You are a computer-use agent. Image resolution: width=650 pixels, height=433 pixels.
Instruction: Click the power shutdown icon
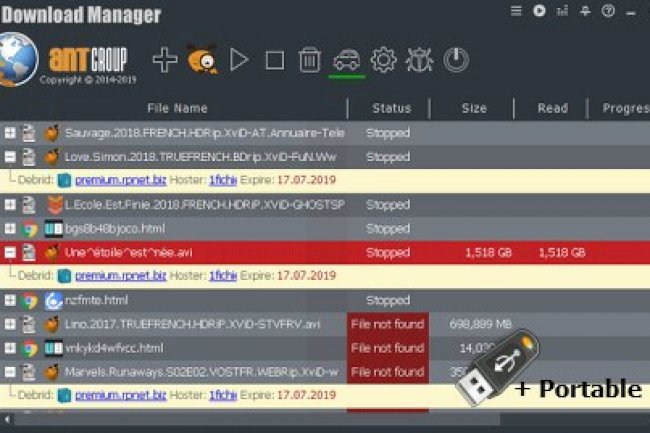(x=456, y=60)
